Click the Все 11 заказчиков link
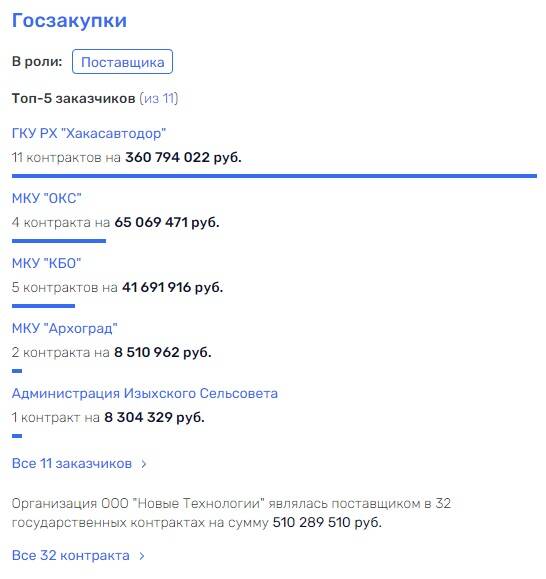Image resolution: width=546 pixels, height=579 pixels. pyautogui.click(x=72, y=463)
